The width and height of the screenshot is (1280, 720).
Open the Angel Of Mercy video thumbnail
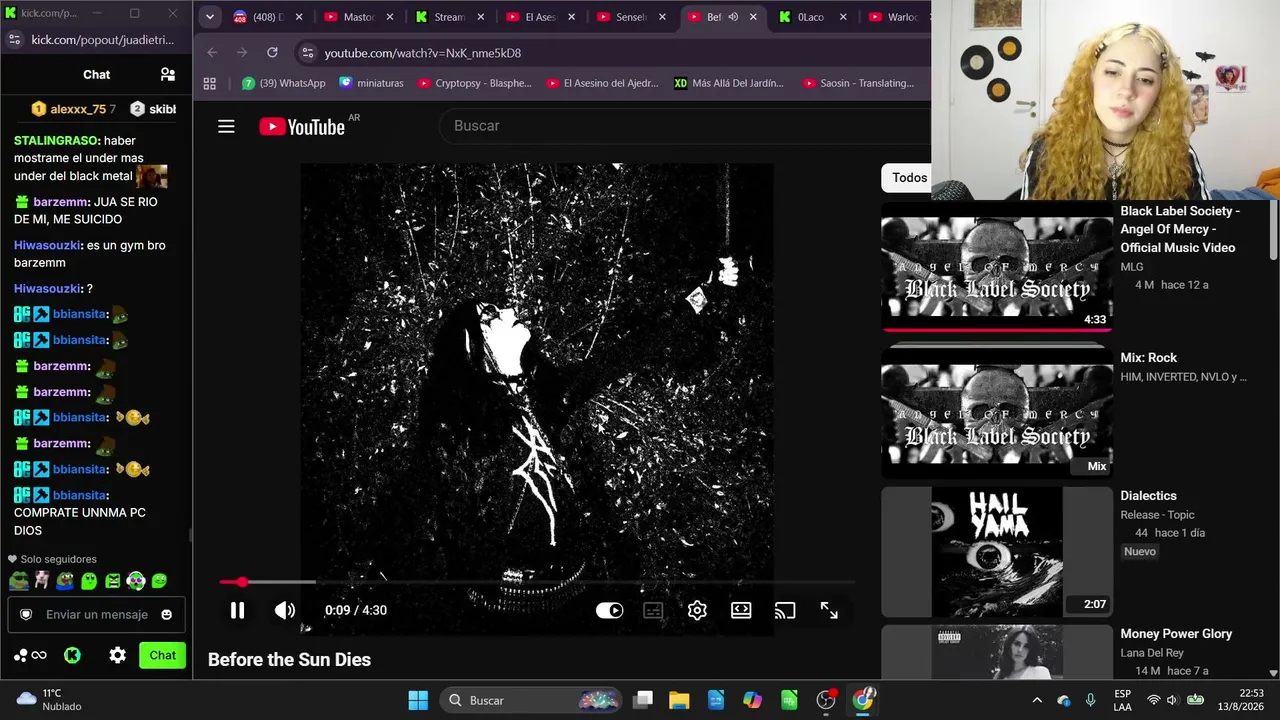(x=996, y=269)
